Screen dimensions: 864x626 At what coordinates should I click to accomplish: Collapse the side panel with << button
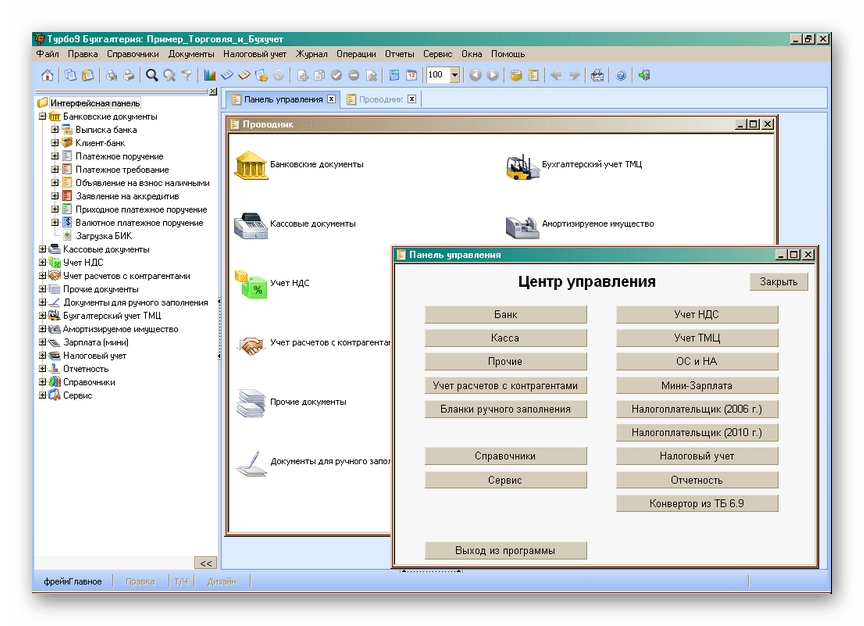(x=206, y=563)
